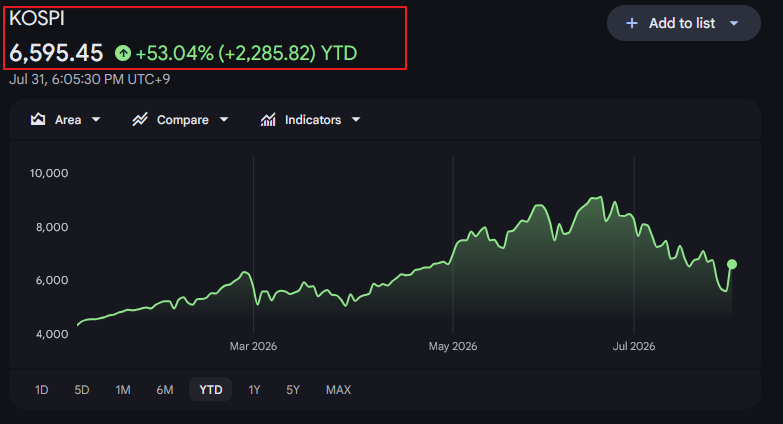The width and height of the screenshot is (783, 424).
Task: Click the Area chart type icon
Action: [x=38, y=119]
